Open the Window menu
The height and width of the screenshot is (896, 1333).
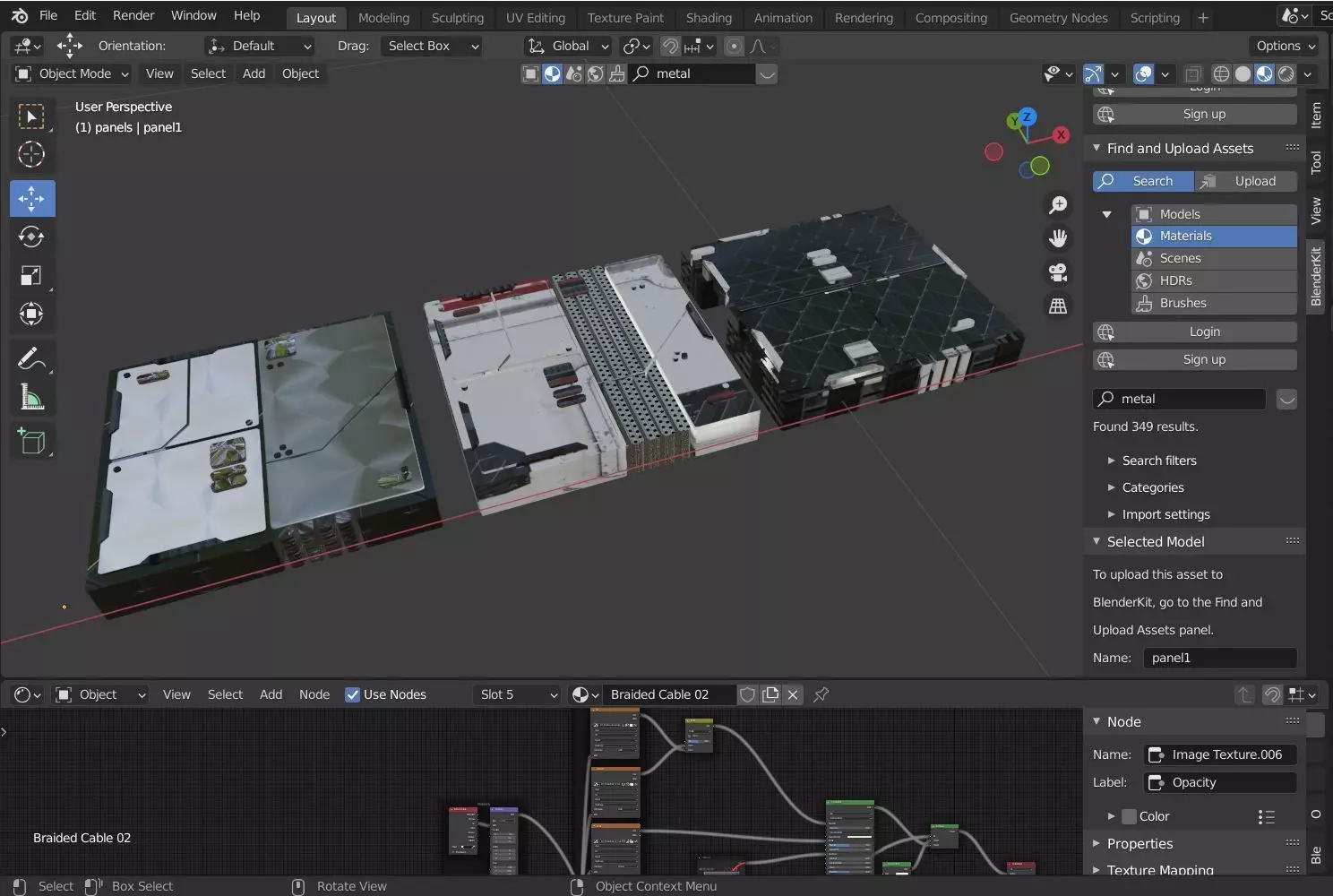point(193,15)
